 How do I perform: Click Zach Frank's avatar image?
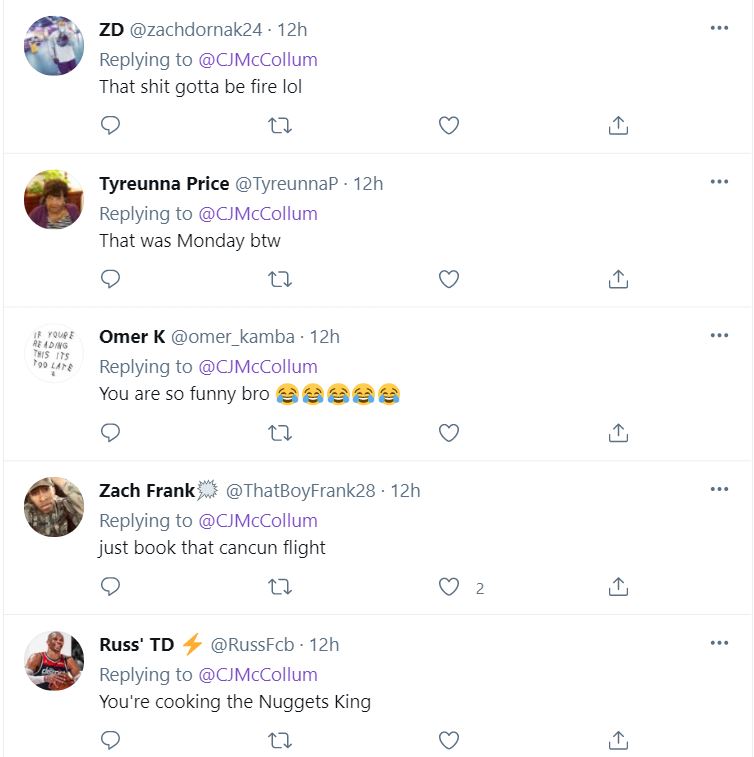[x=53, y=507]
